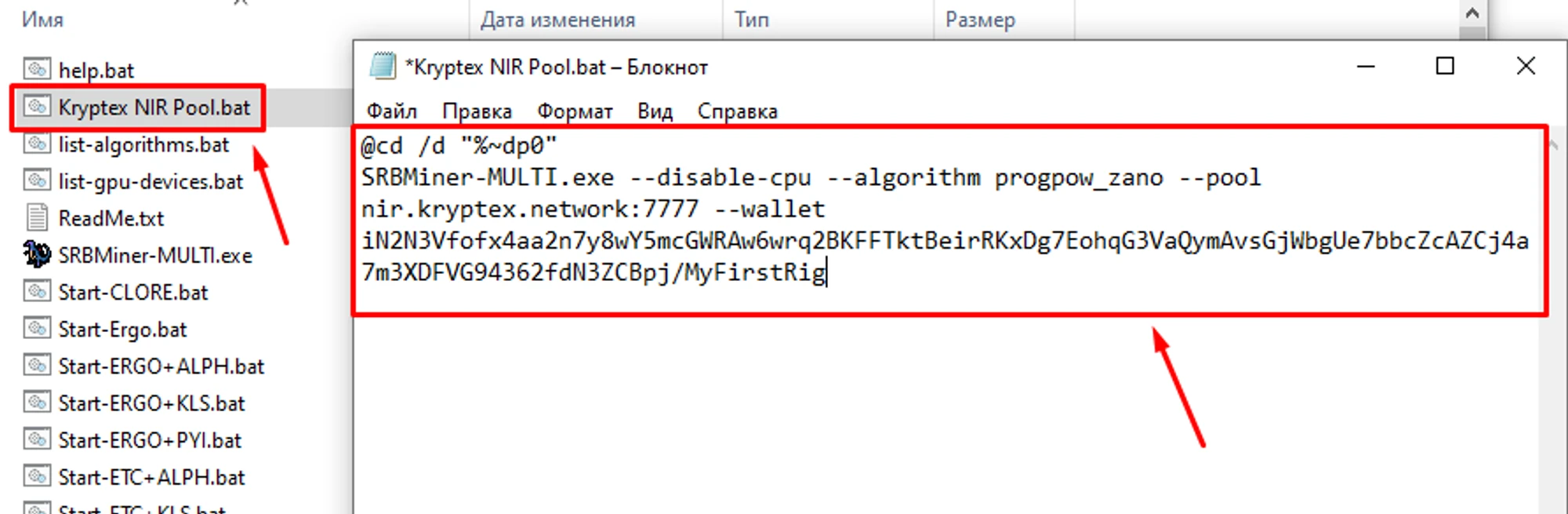
Task: Click the SRBMiner-MULTI.exe application icon
Action: pos(37,254)
